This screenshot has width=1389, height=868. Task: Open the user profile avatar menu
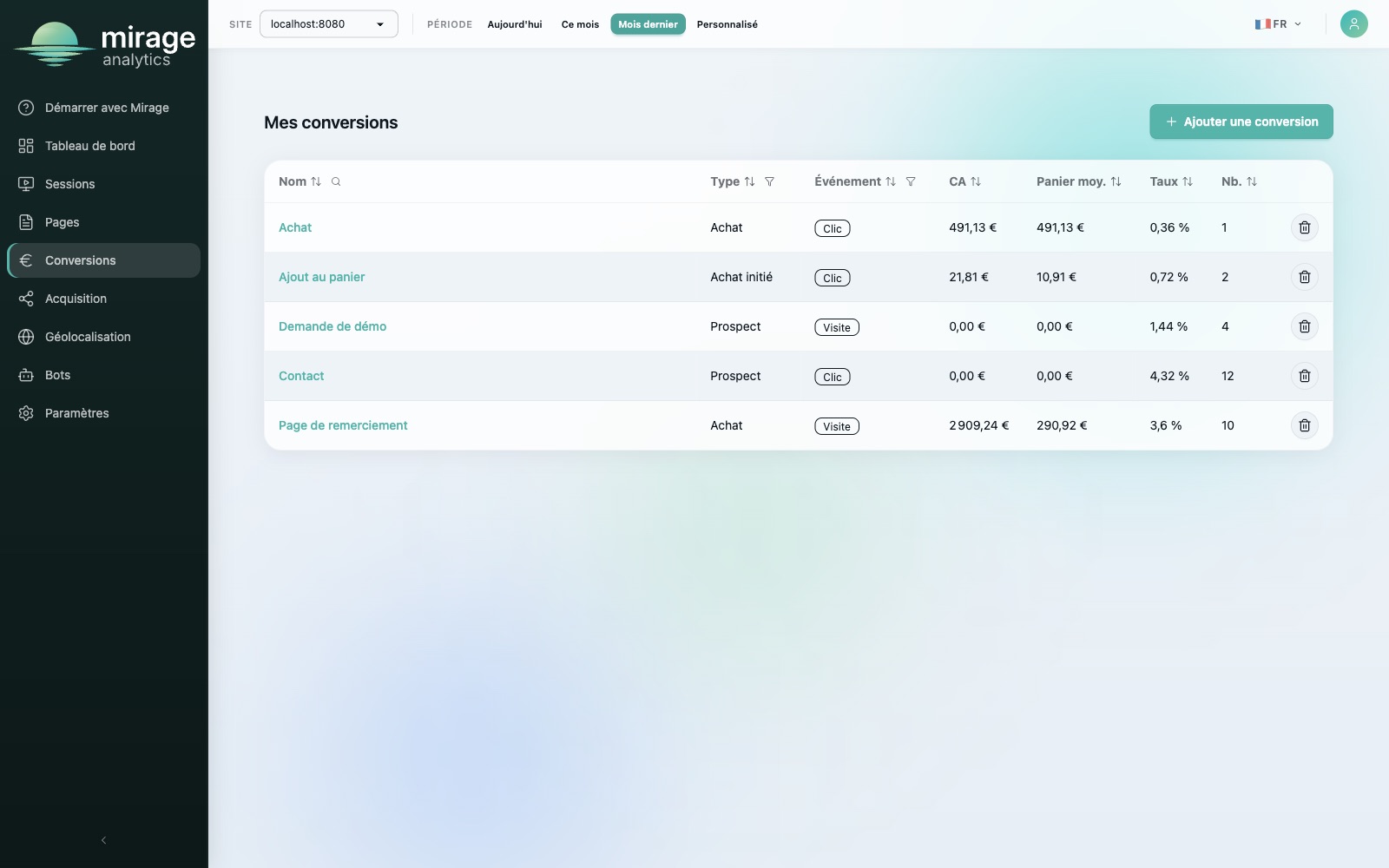click(1353, 23)
